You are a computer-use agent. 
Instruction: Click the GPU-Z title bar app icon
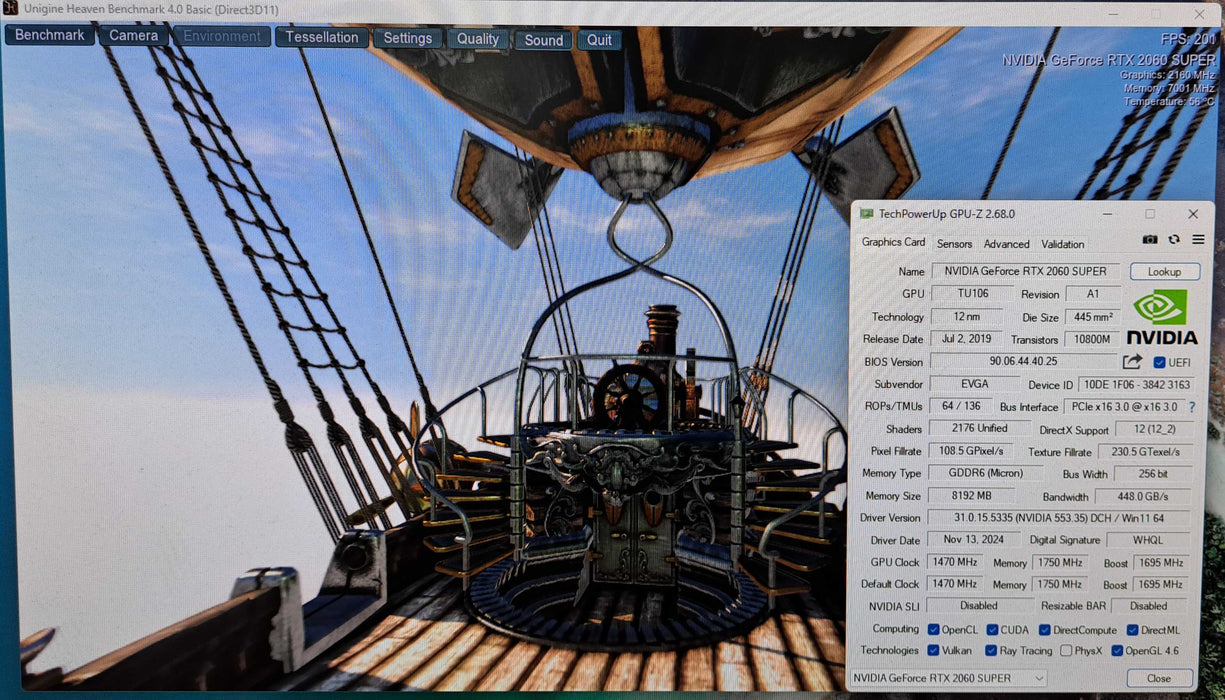(x=866, y=214)
